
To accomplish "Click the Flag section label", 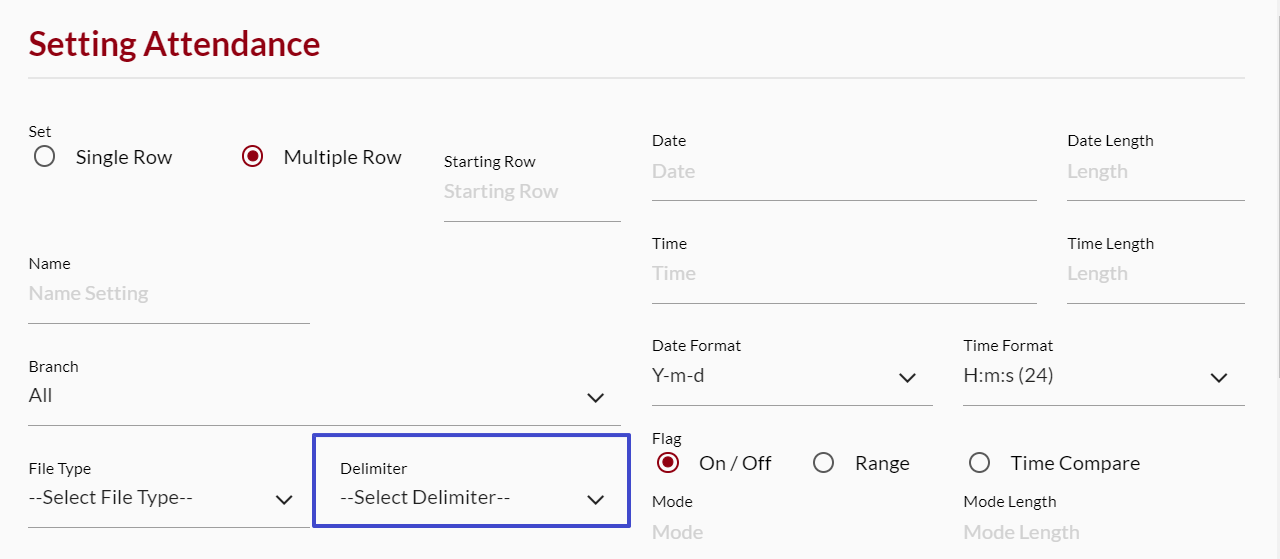I will (666, 439).
